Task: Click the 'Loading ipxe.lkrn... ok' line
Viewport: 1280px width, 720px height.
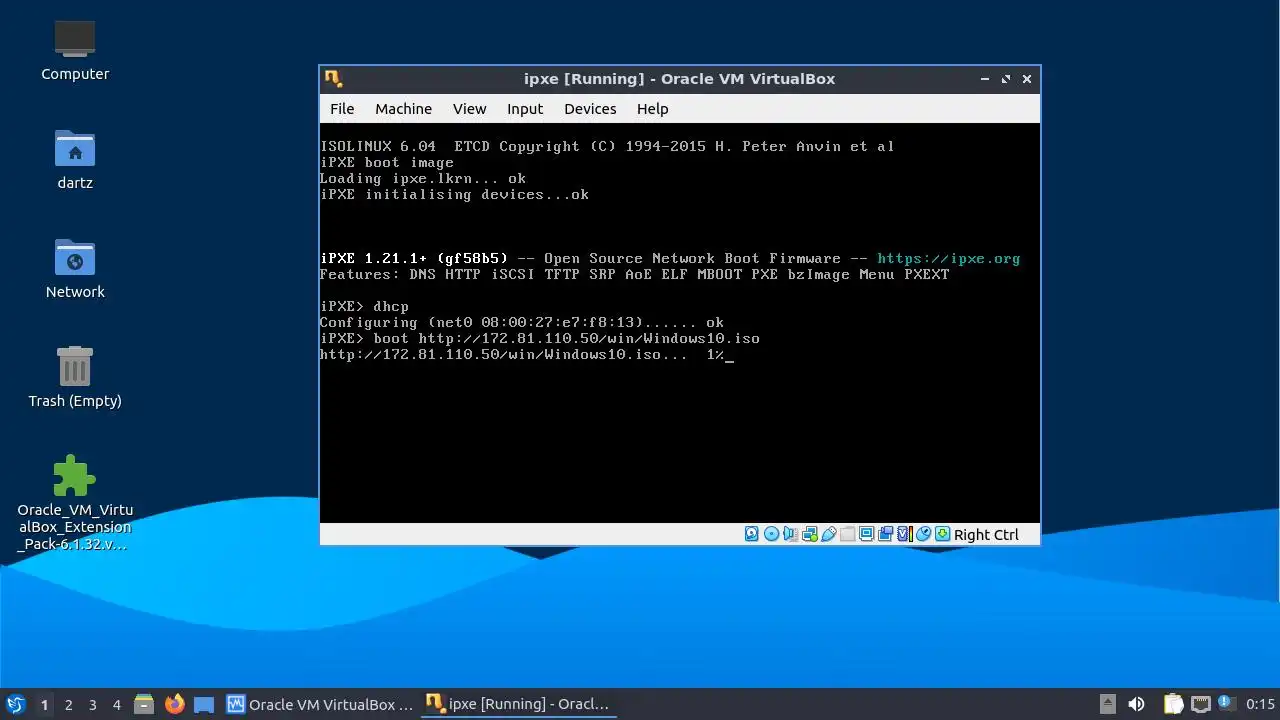Action: point(423,178)
